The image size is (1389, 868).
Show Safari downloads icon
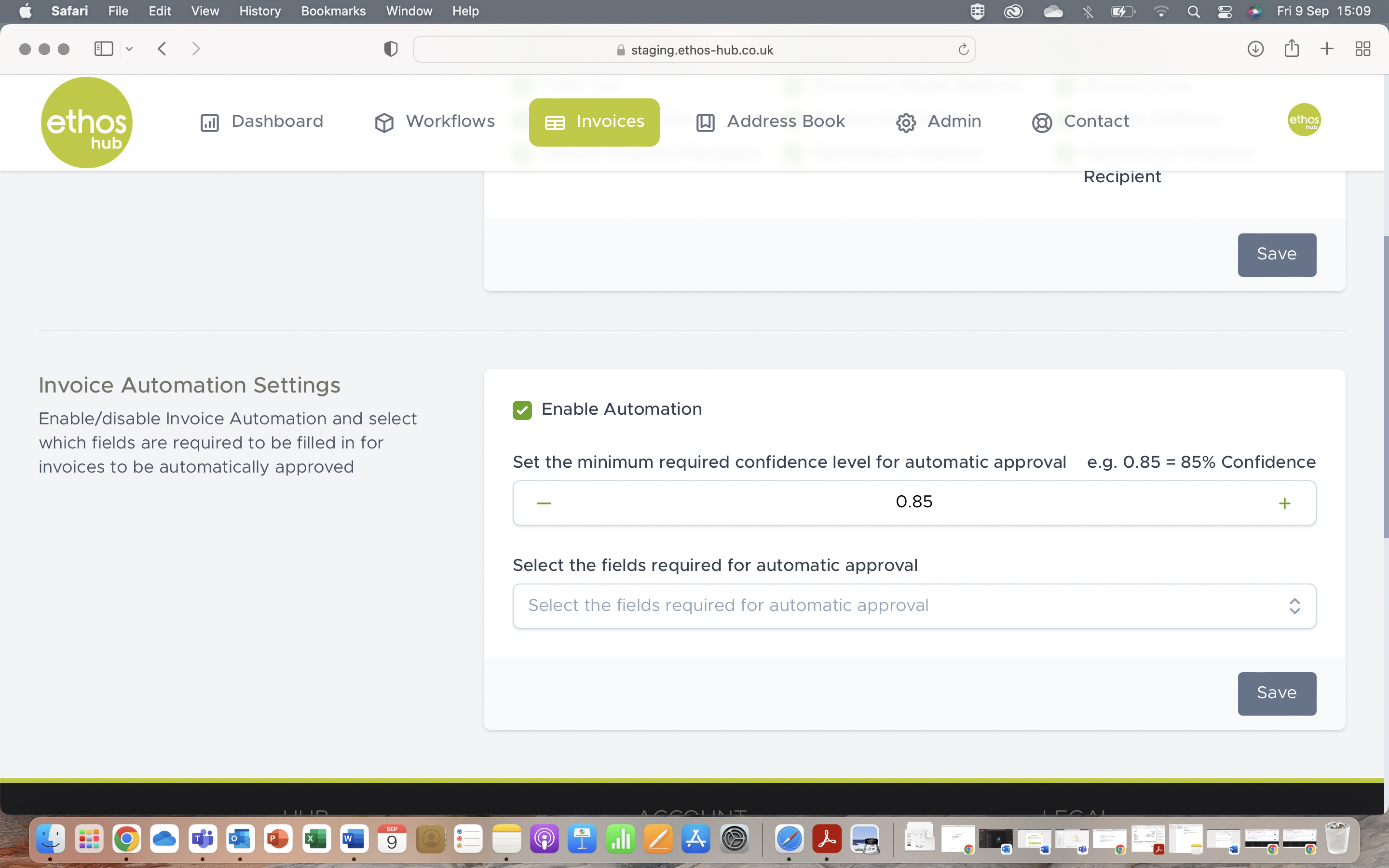[x=1255, y=49]
